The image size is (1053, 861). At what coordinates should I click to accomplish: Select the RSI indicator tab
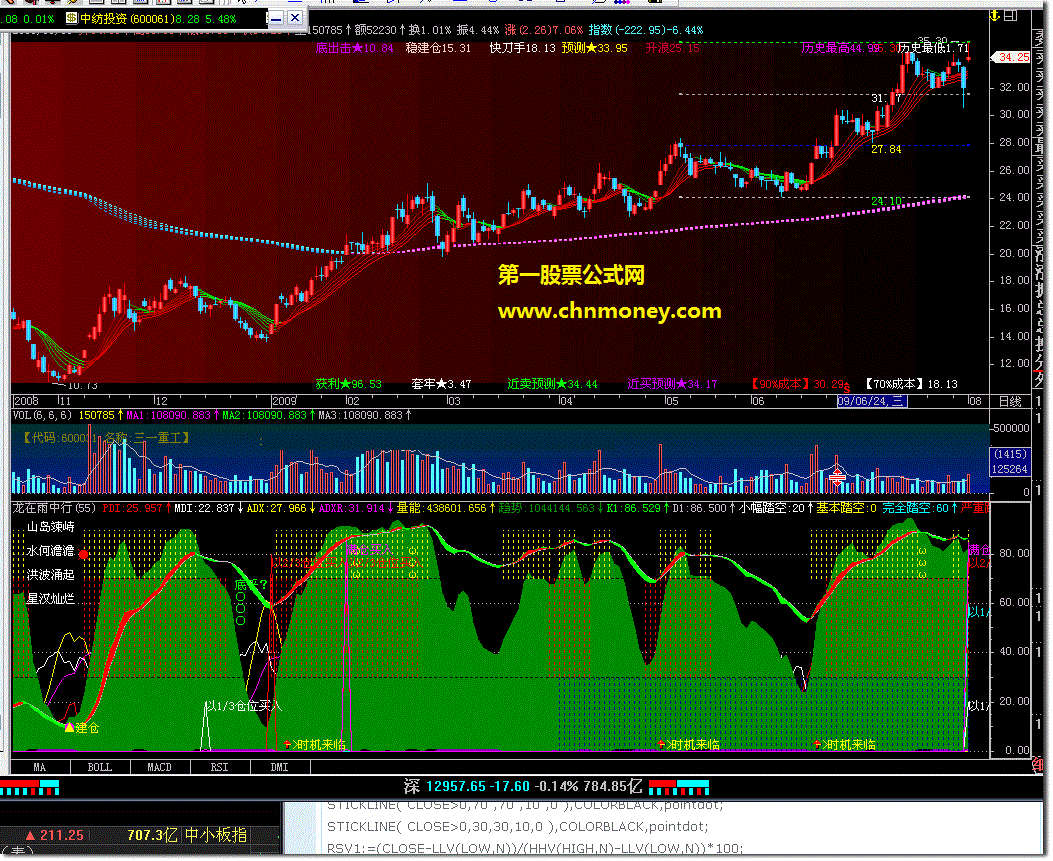point(220,767)
